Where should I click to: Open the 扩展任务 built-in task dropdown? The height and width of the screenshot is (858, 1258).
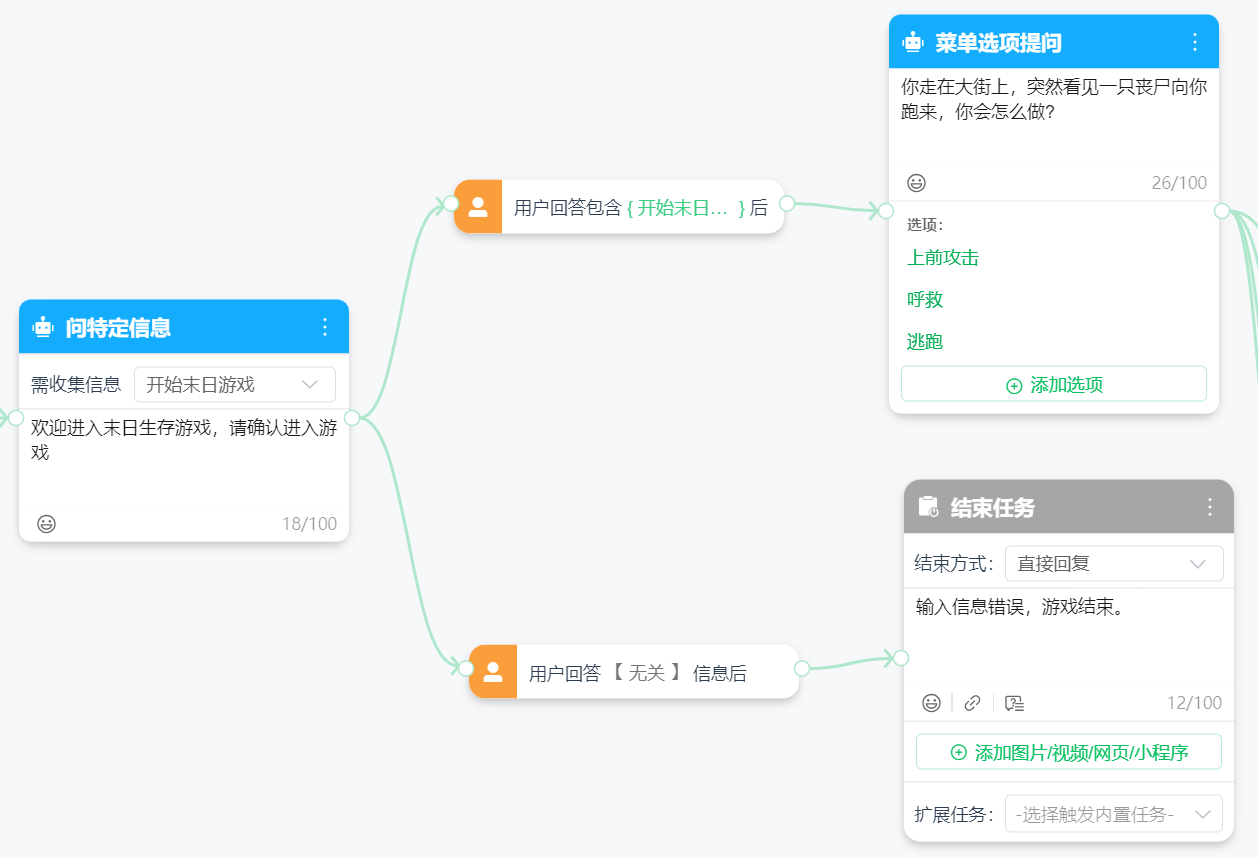[1113, 814]
